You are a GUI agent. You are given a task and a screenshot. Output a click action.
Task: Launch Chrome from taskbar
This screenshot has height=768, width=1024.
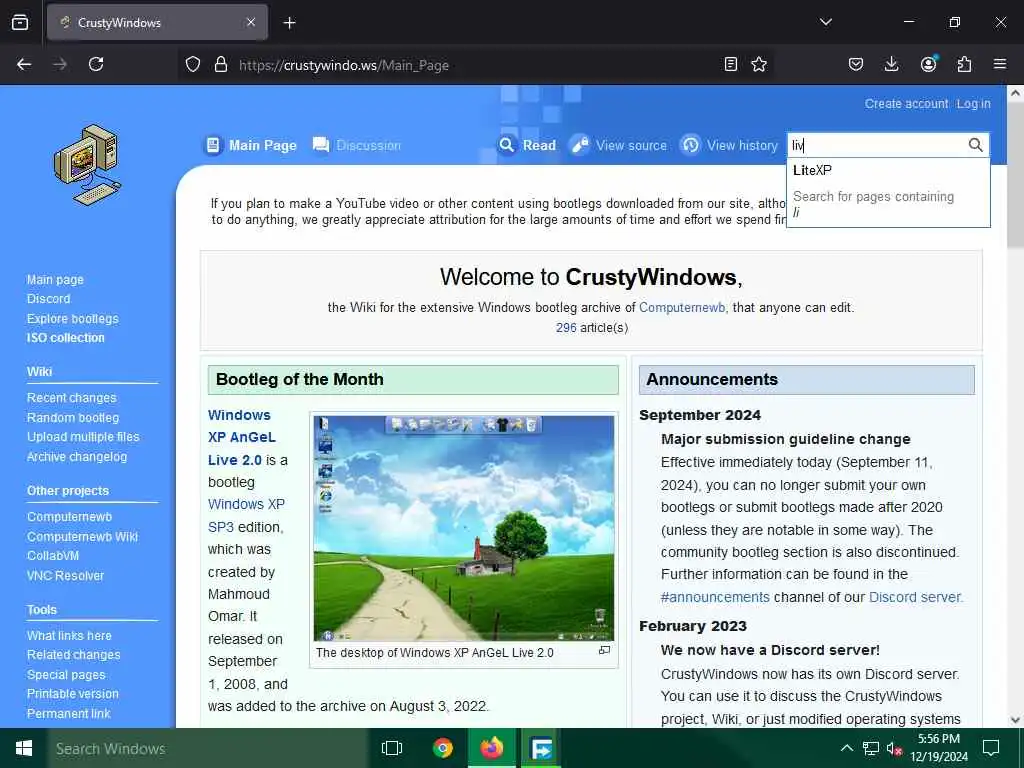click(x=443, y=748)
